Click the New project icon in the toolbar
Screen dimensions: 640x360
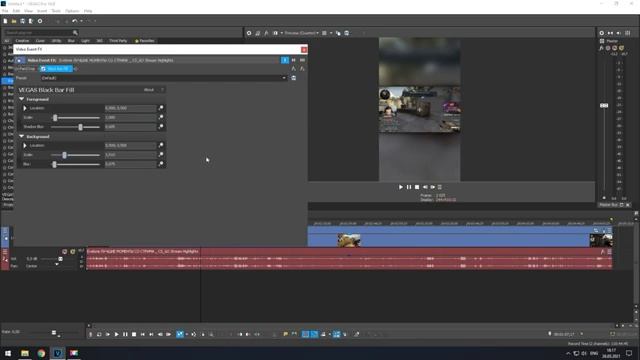point(5,21)
